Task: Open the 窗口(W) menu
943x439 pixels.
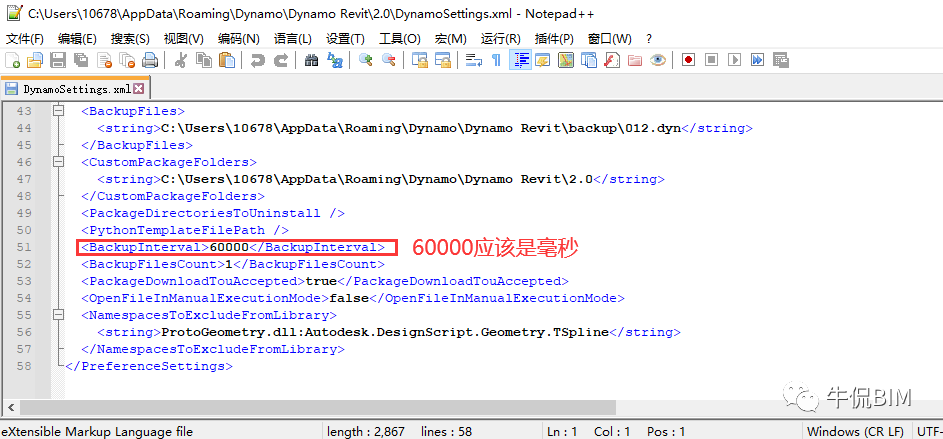Action: [x=609, y=39]
